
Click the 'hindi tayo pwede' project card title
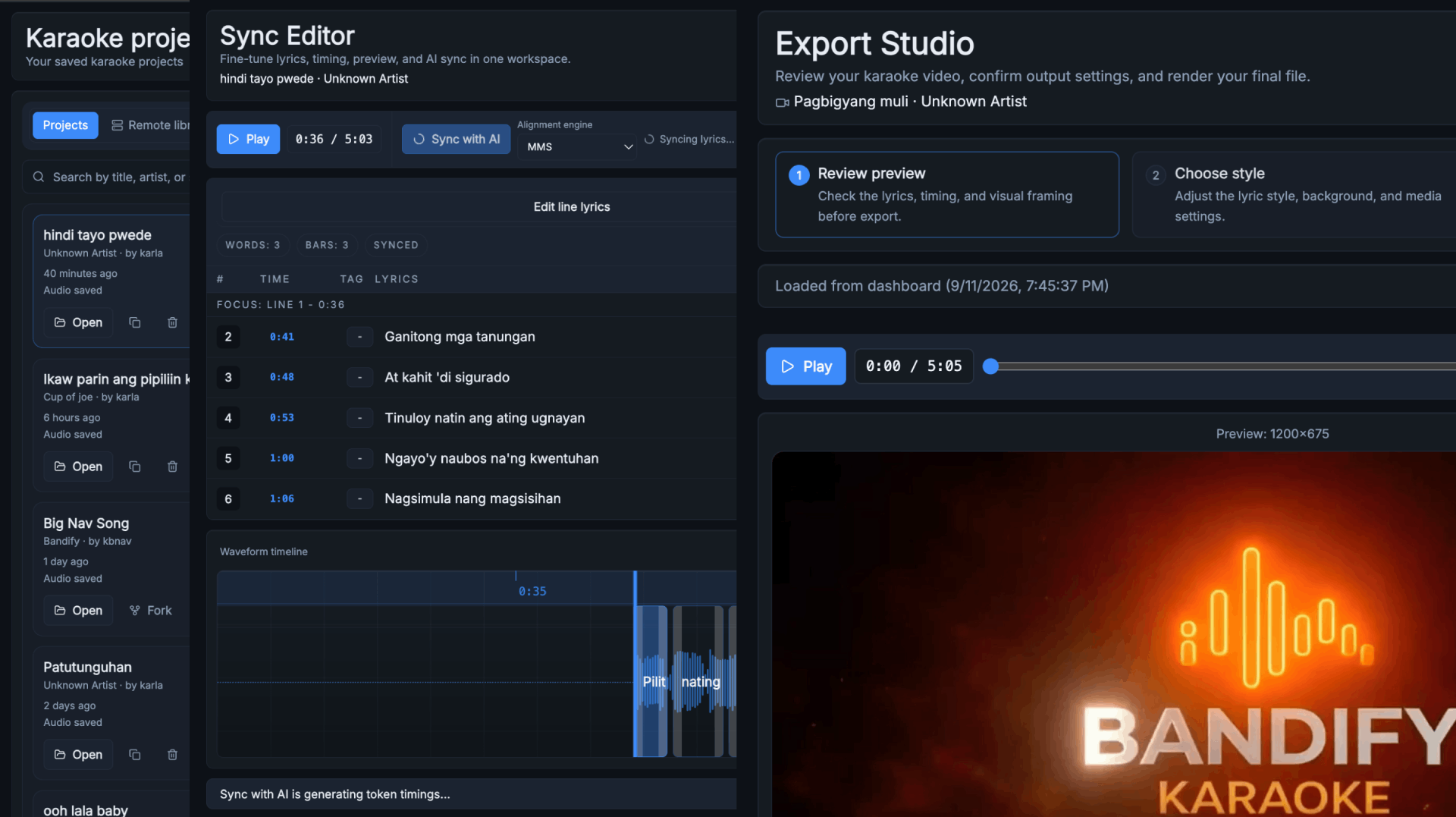pyautogui.click(x=97, y=235)
